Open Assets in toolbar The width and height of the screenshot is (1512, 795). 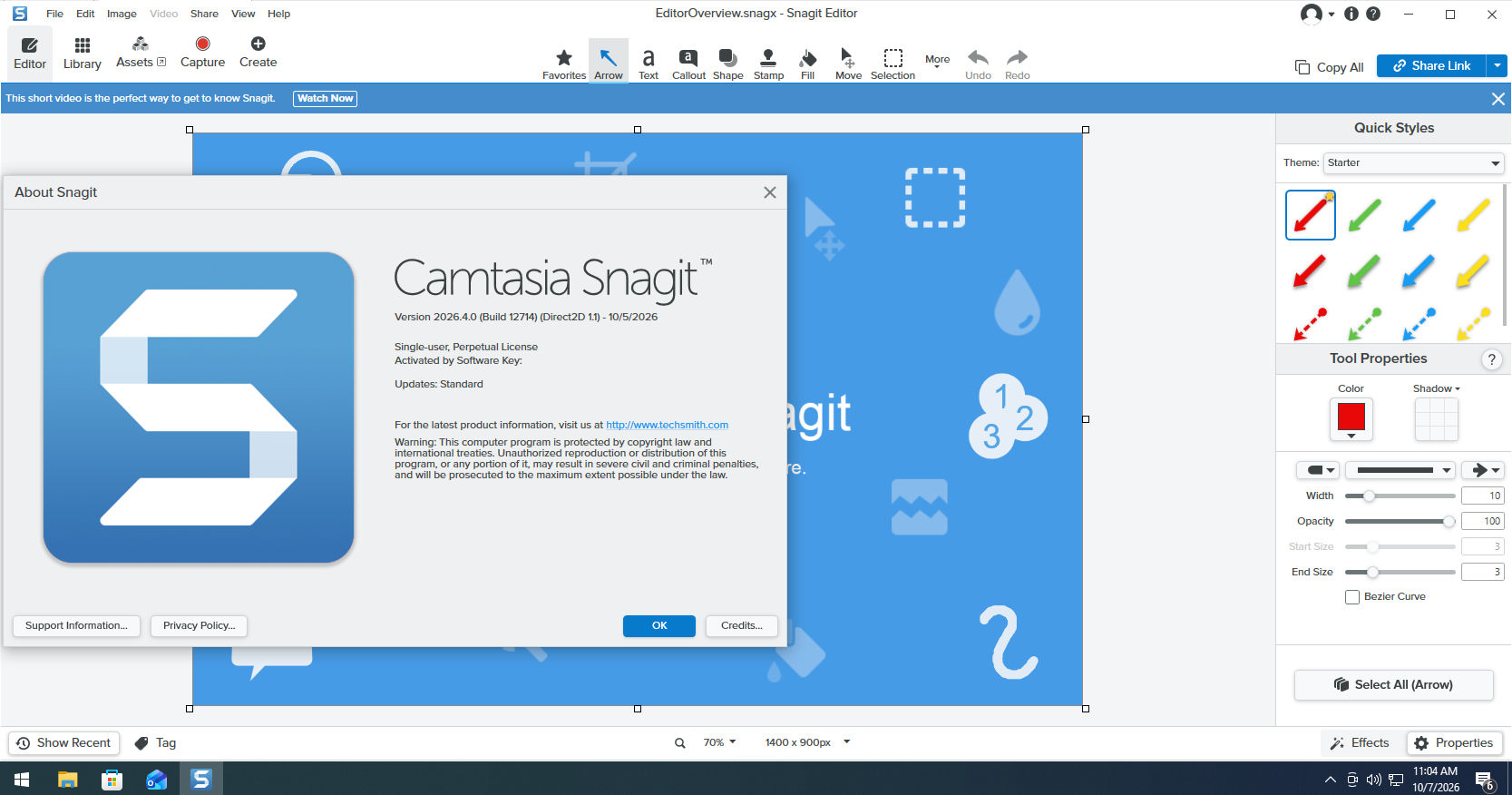pos(141,53)
